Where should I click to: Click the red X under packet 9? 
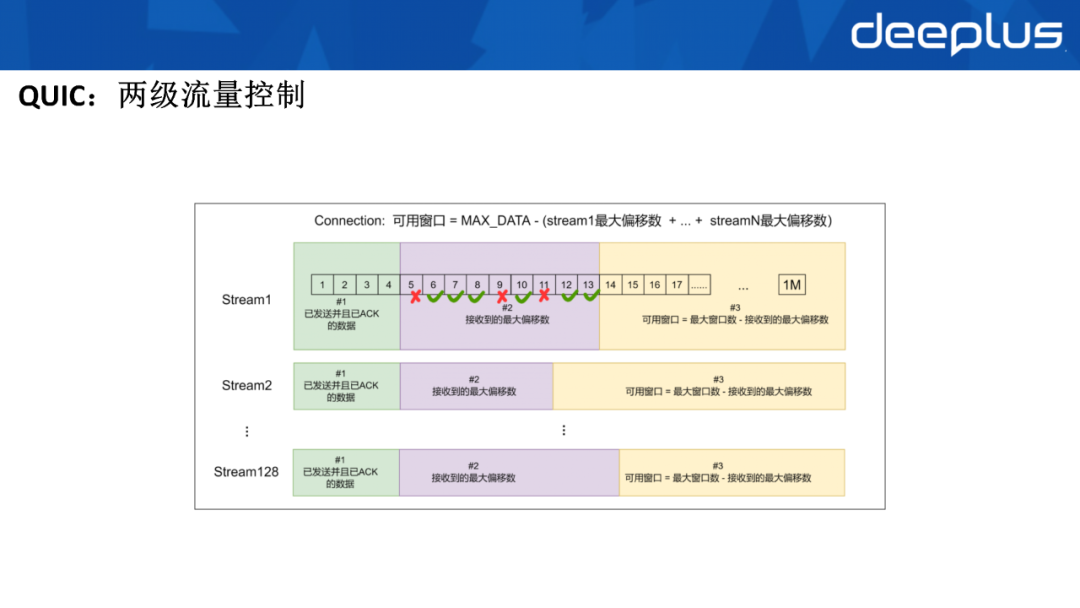click(502, 297)
